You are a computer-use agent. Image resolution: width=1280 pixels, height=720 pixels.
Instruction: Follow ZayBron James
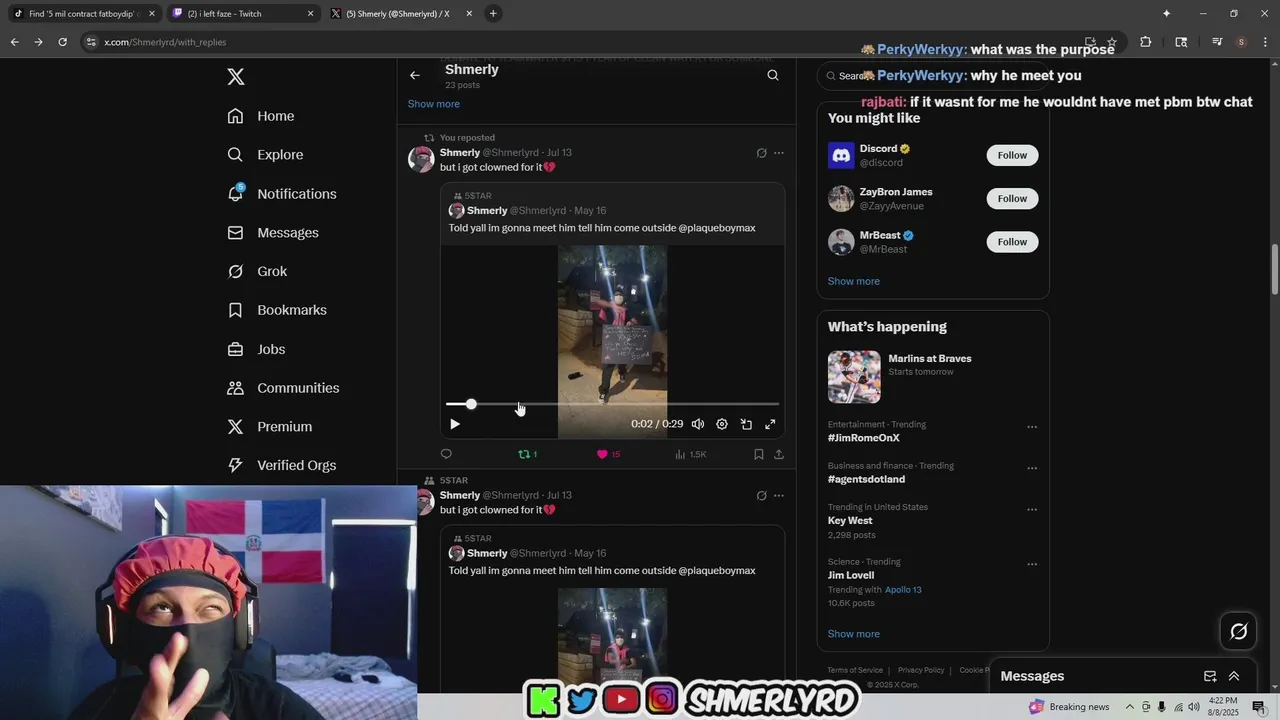click(x=1012, y=198)
